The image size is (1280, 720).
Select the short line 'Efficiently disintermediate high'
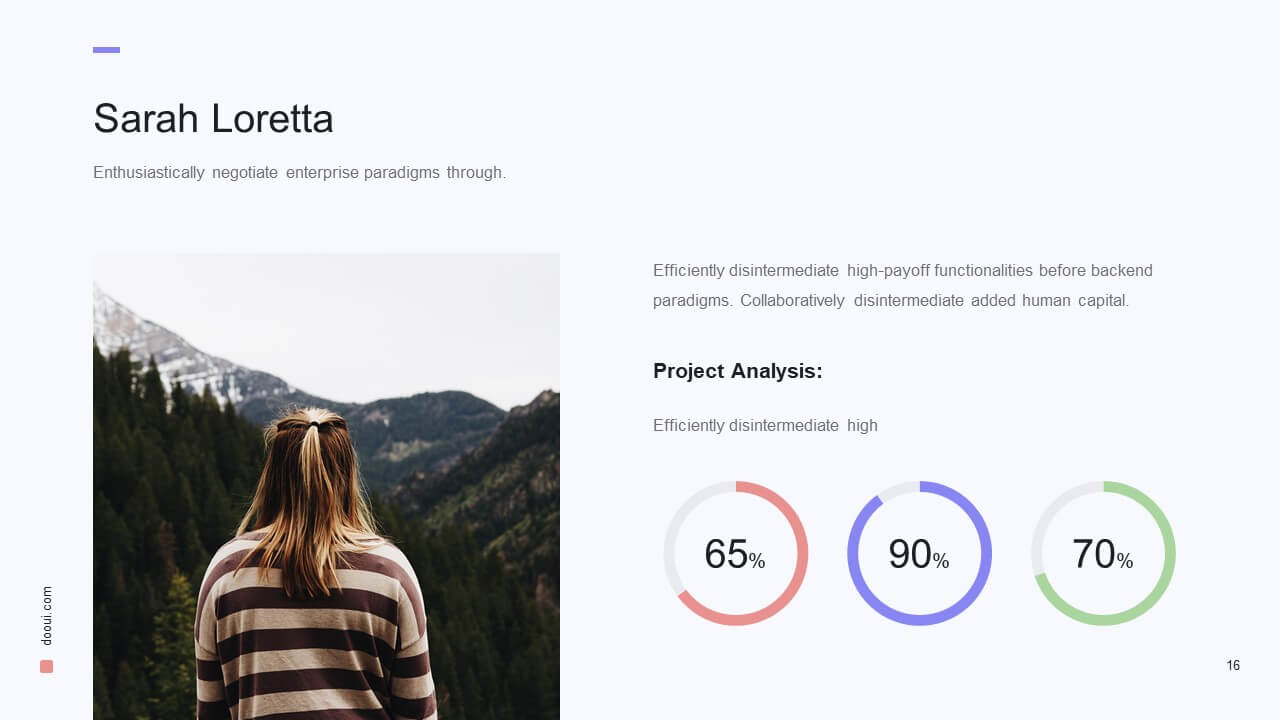click(x=765, y=425)
